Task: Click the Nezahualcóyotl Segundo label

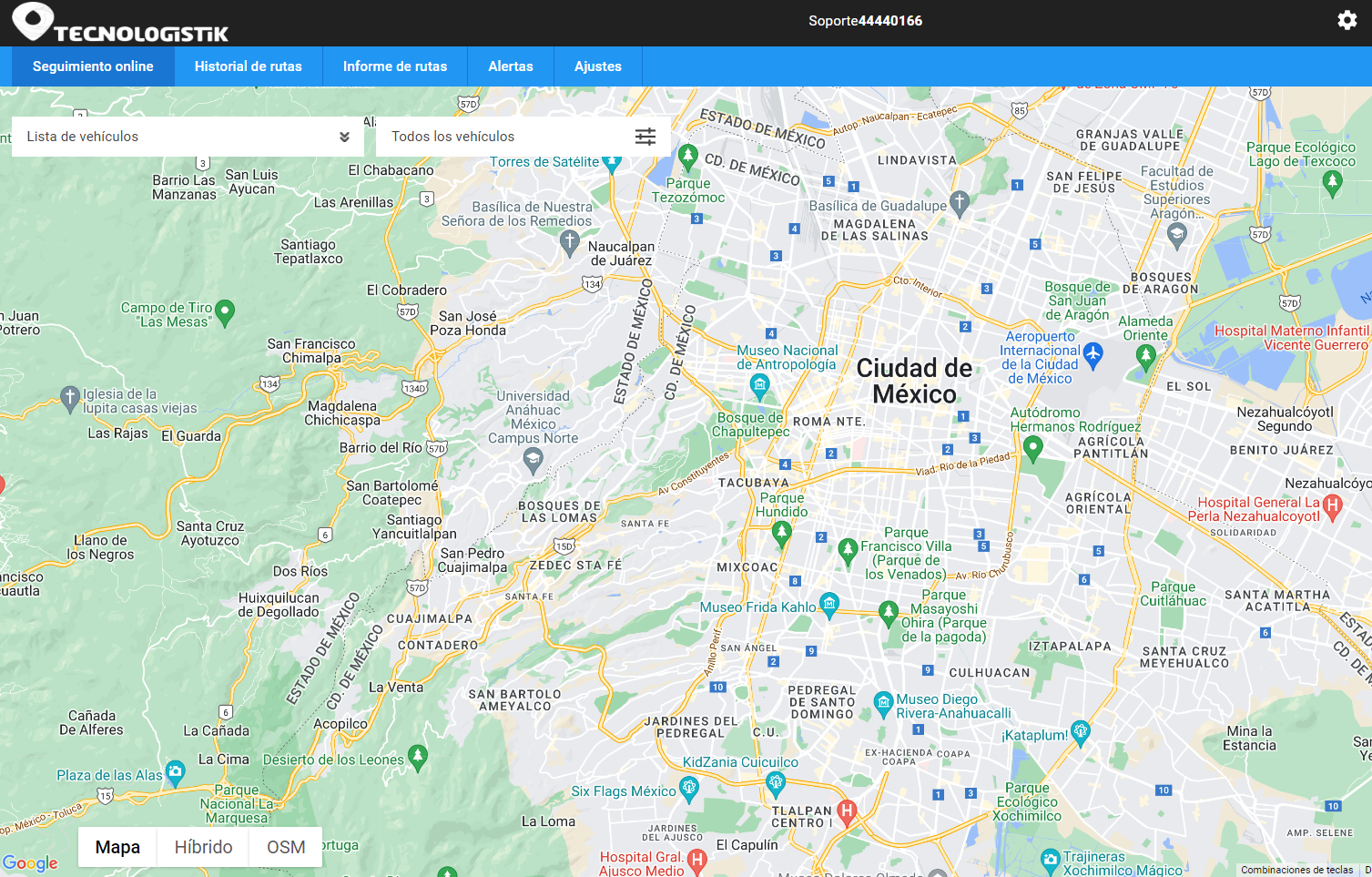Action: 1285,419
